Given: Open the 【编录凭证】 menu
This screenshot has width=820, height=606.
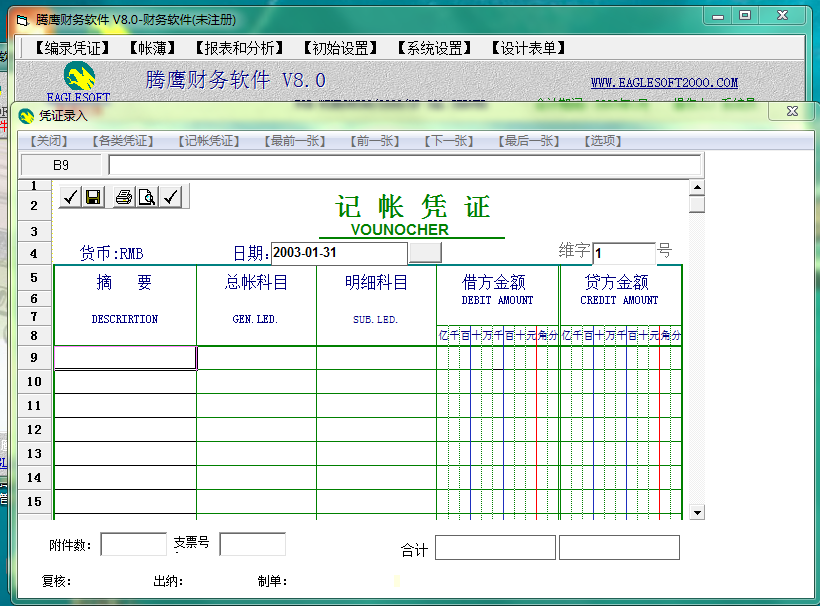Looking at the screenshot, I should pyautogui.click(x=72, y=49).
